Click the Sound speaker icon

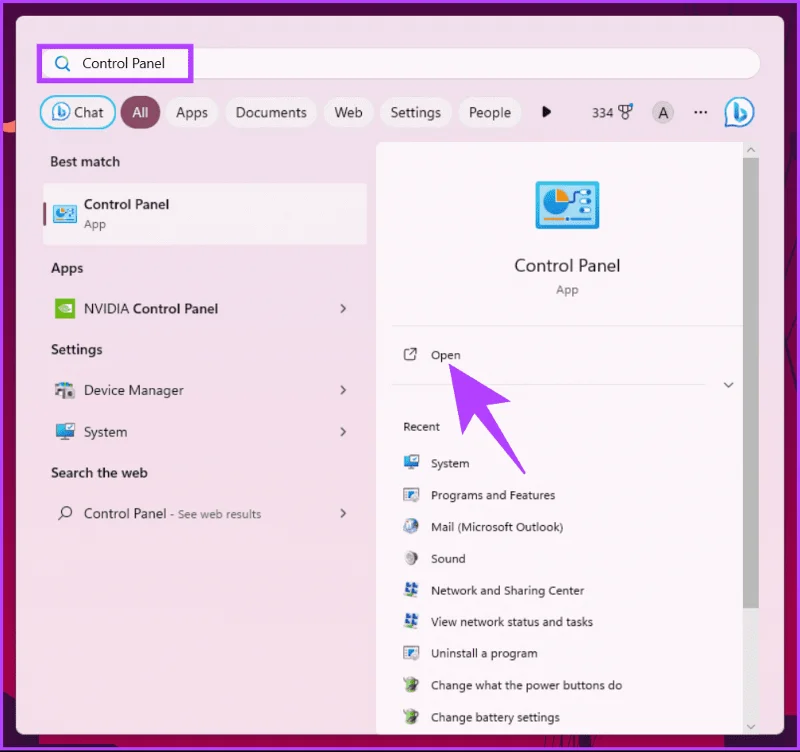[x=411, y=558]
